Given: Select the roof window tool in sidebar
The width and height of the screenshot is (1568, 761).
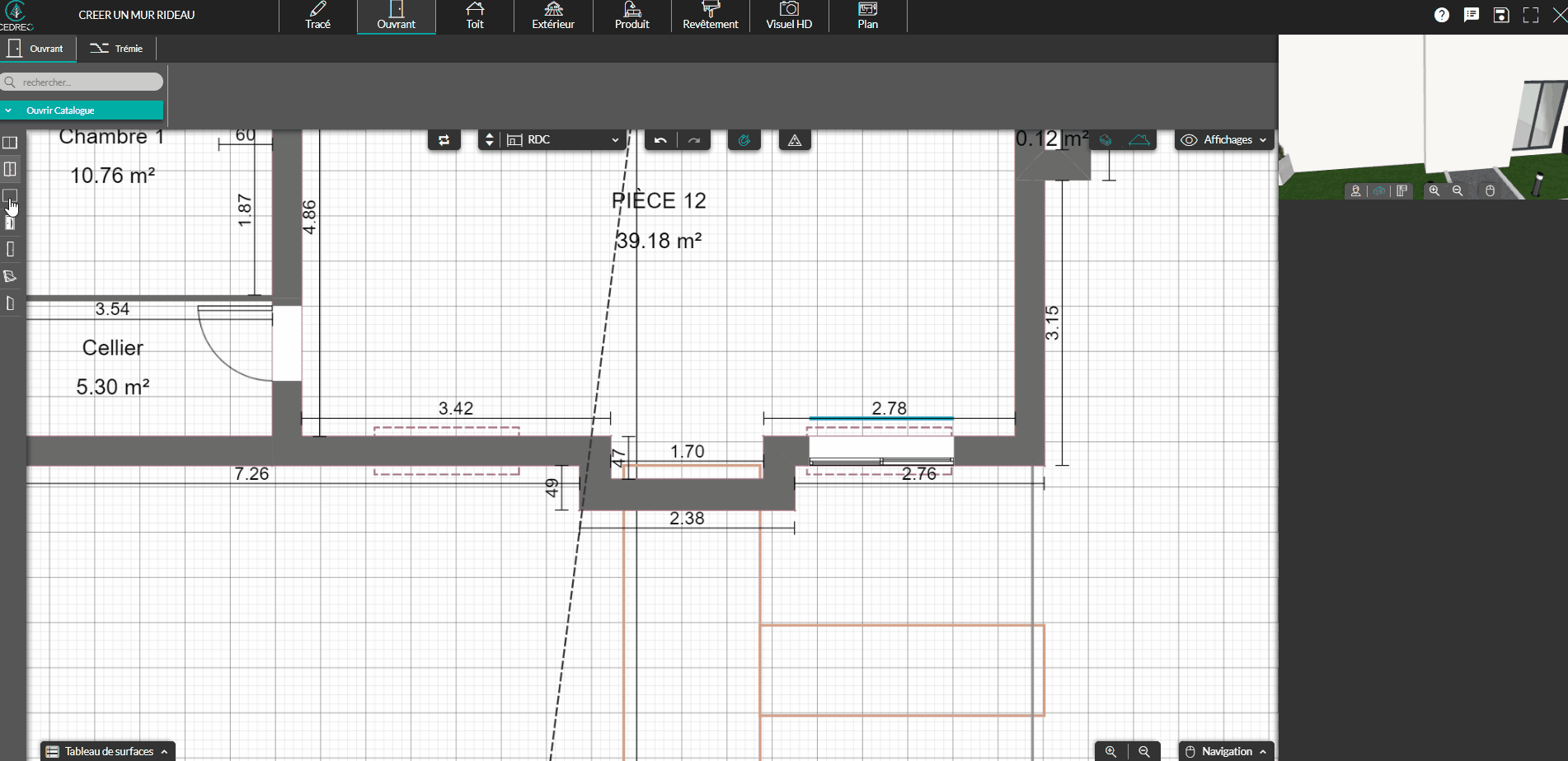Looking at the screenshot, I should 10,276.
